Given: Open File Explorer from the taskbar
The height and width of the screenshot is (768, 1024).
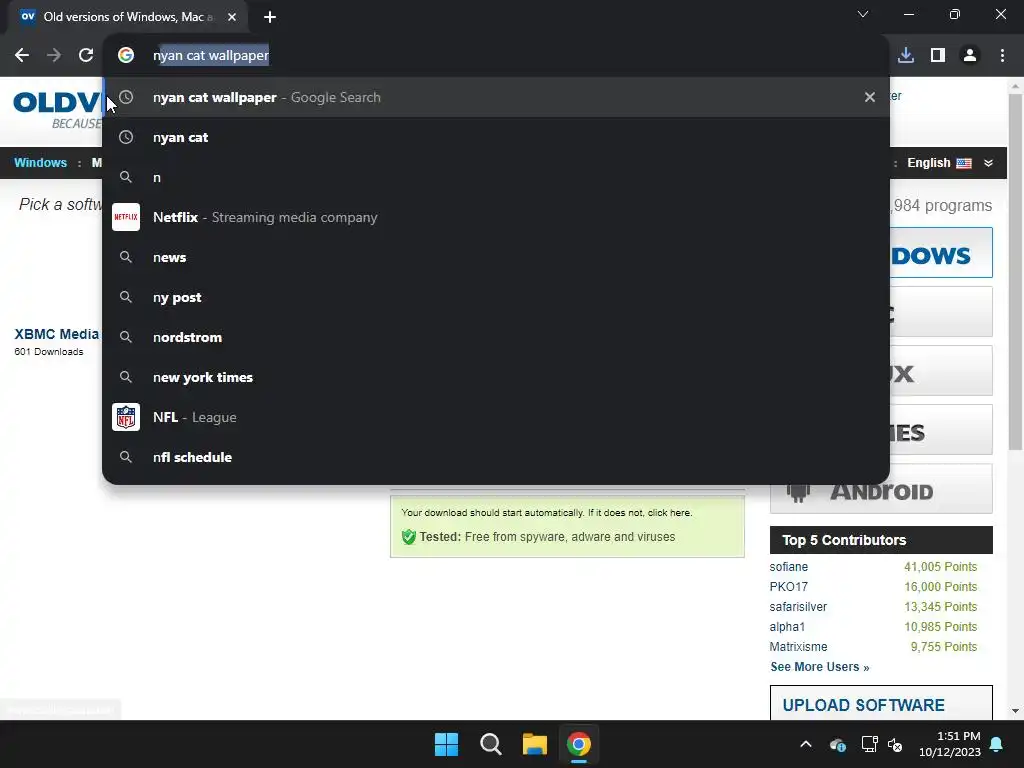Looking at the screenshot, I should coord(534,744).
